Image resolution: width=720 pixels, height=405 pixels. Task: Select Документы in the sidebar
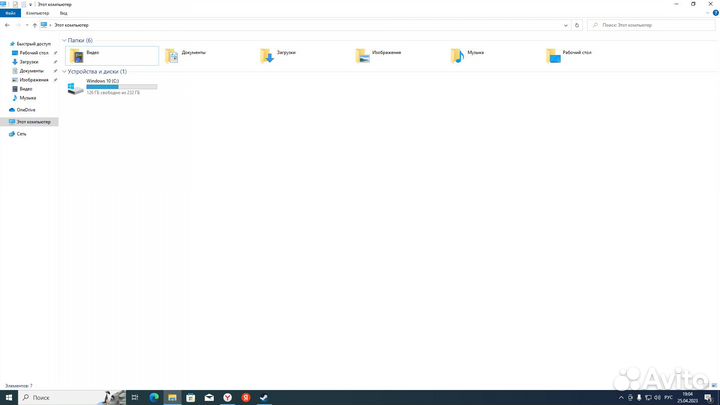coord(28,71)
